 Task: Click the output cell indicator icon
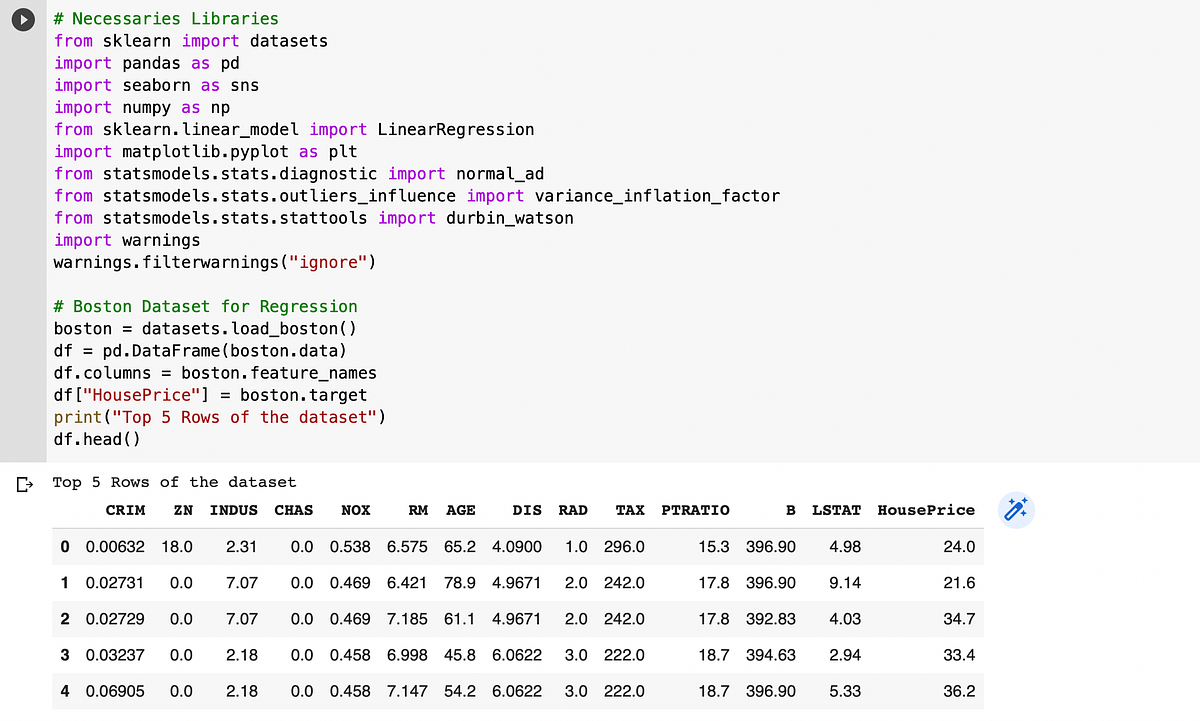tap(24, 483)
